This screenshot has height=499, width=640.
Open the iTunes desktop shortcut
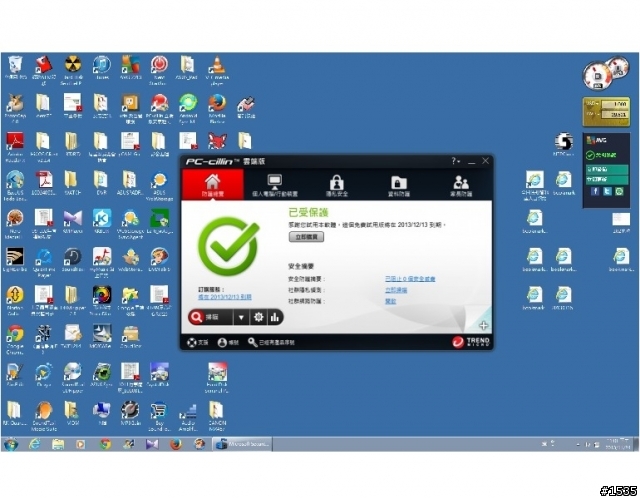coord(102,68)
